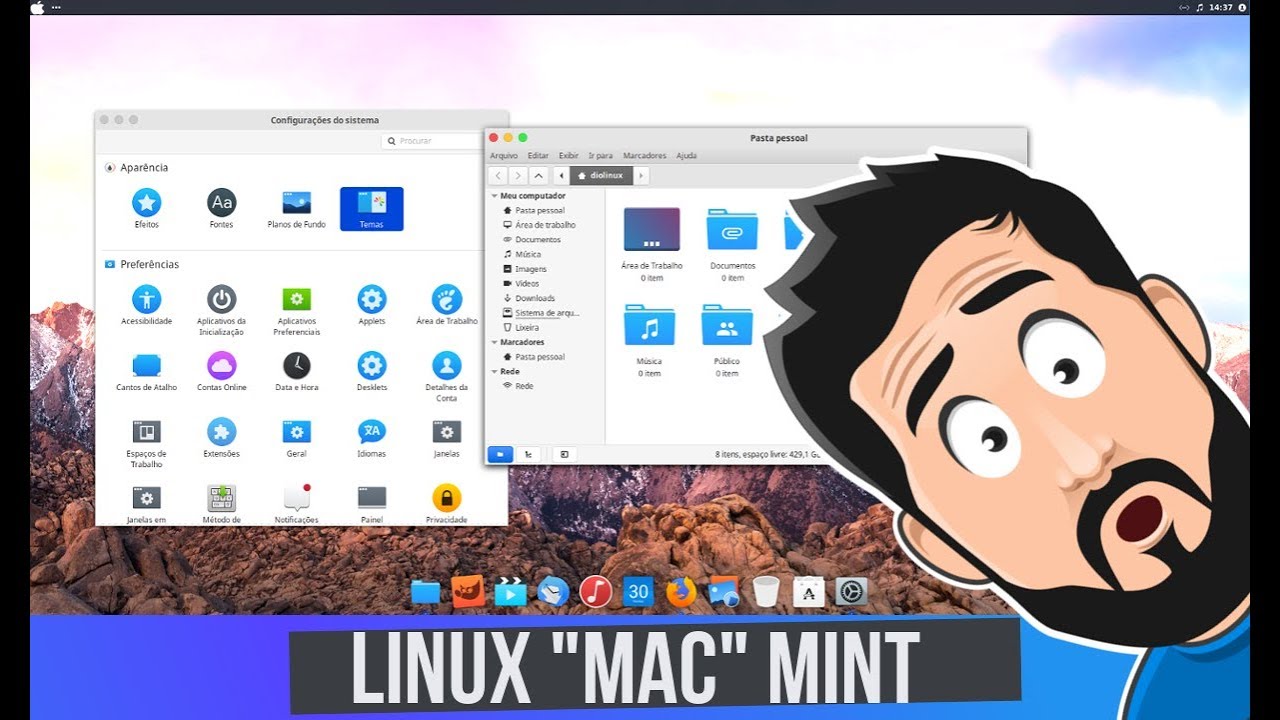This screenshot has width=1280, height=720.
Task: Click the diolinux path button
Action: click(x=601, y=176)
